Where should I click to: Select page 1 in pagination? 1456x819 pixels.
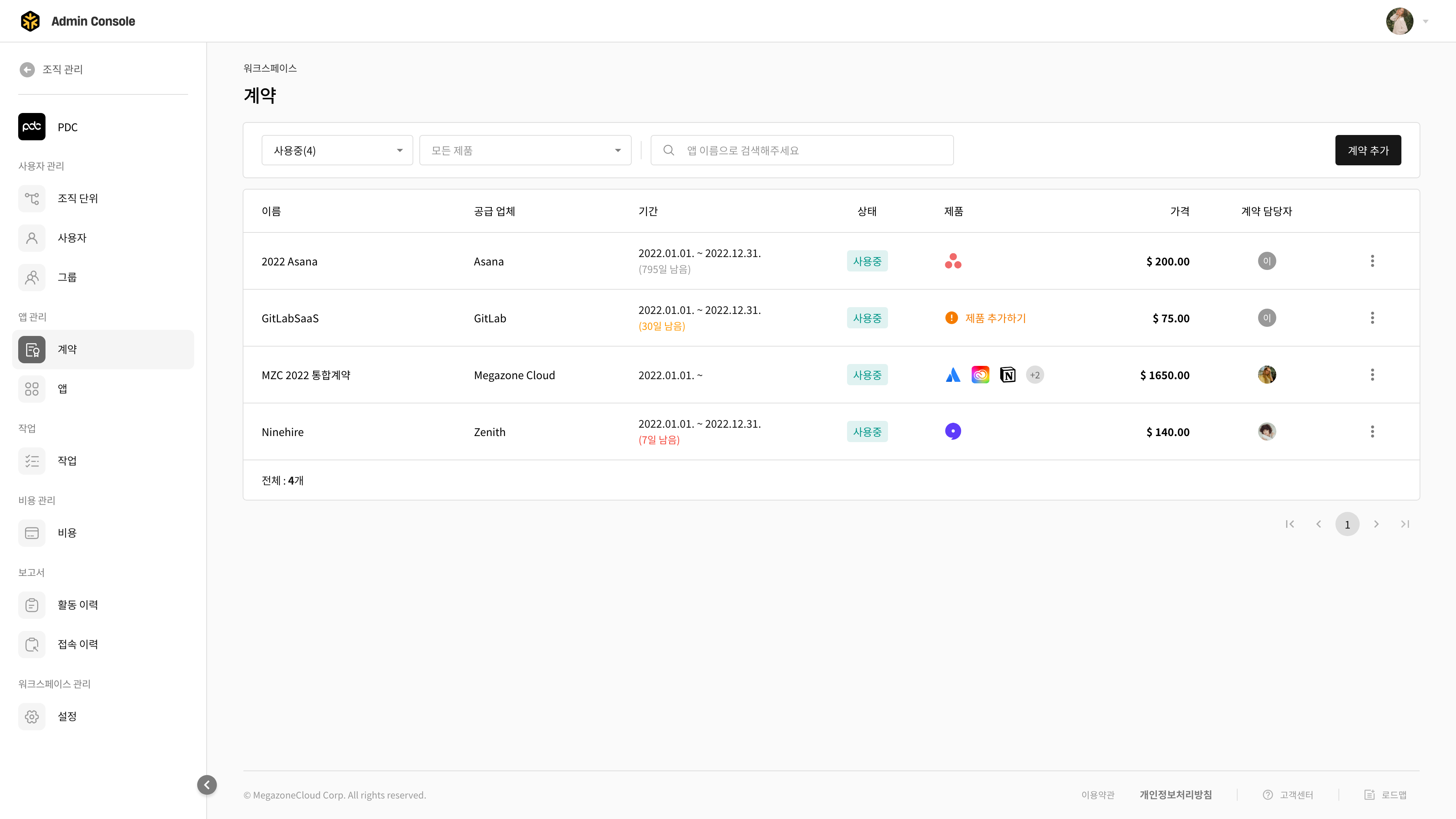(x=1348, y=524)
